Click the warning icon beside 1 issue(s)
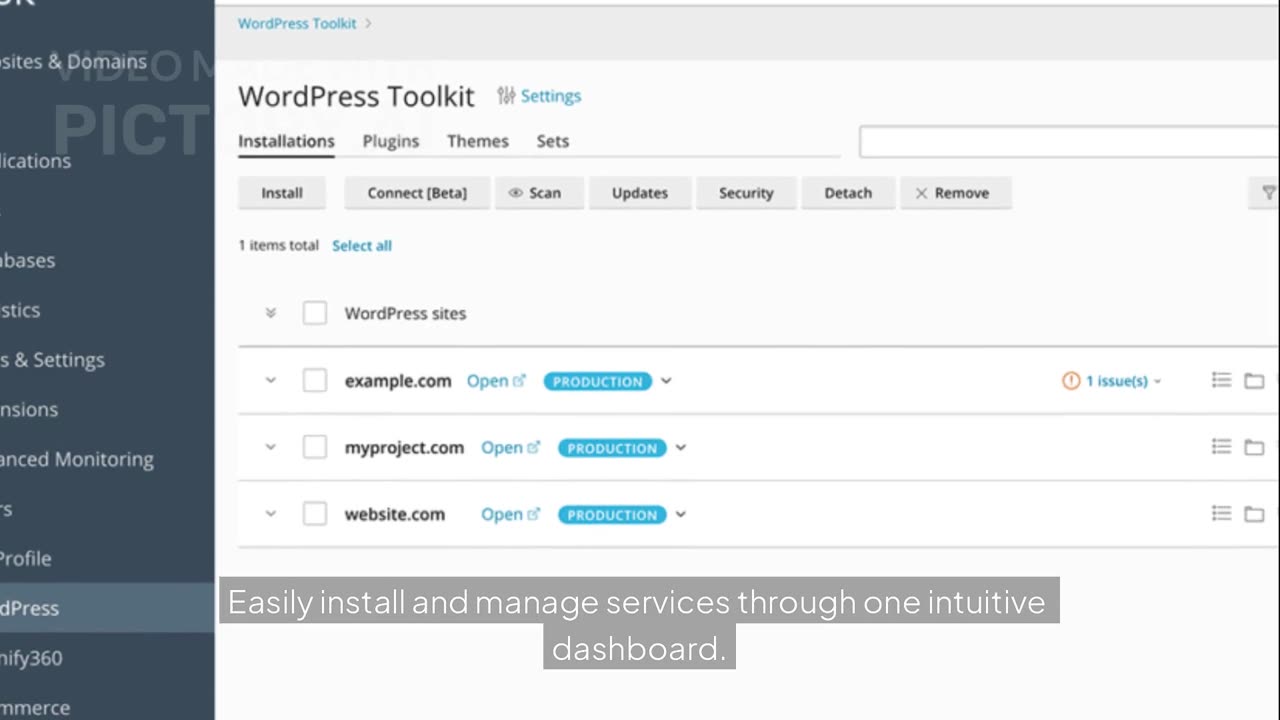The height and width of the screenshot is (720, 1280). point(1071,381)
